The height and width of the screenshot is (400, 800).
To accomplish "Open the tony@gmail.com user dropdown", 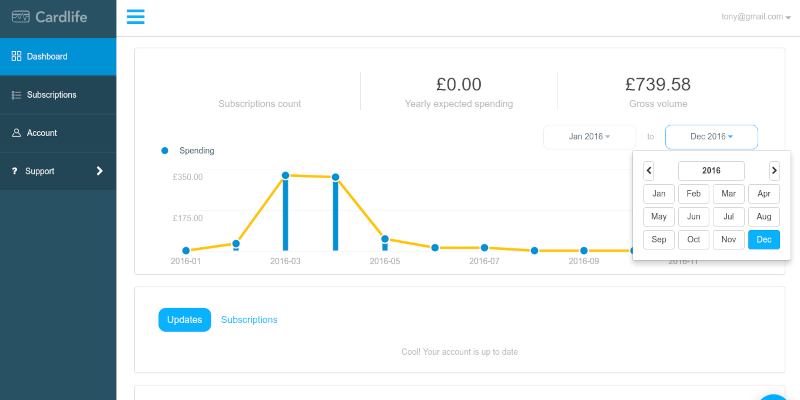I will pyautogui.click(x=755, y=17).
